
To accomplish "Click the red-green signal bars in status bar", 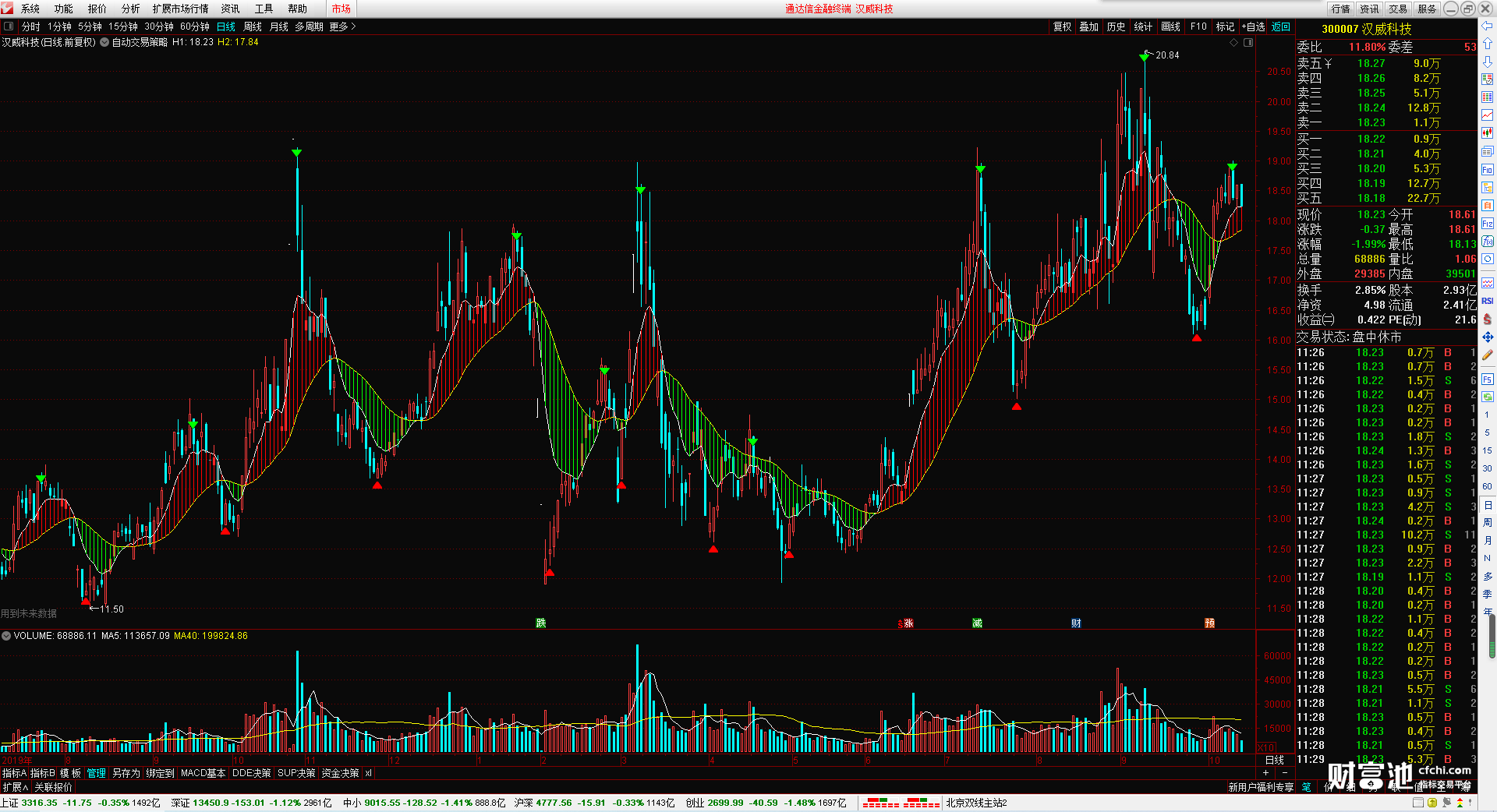I will (901, 803).
